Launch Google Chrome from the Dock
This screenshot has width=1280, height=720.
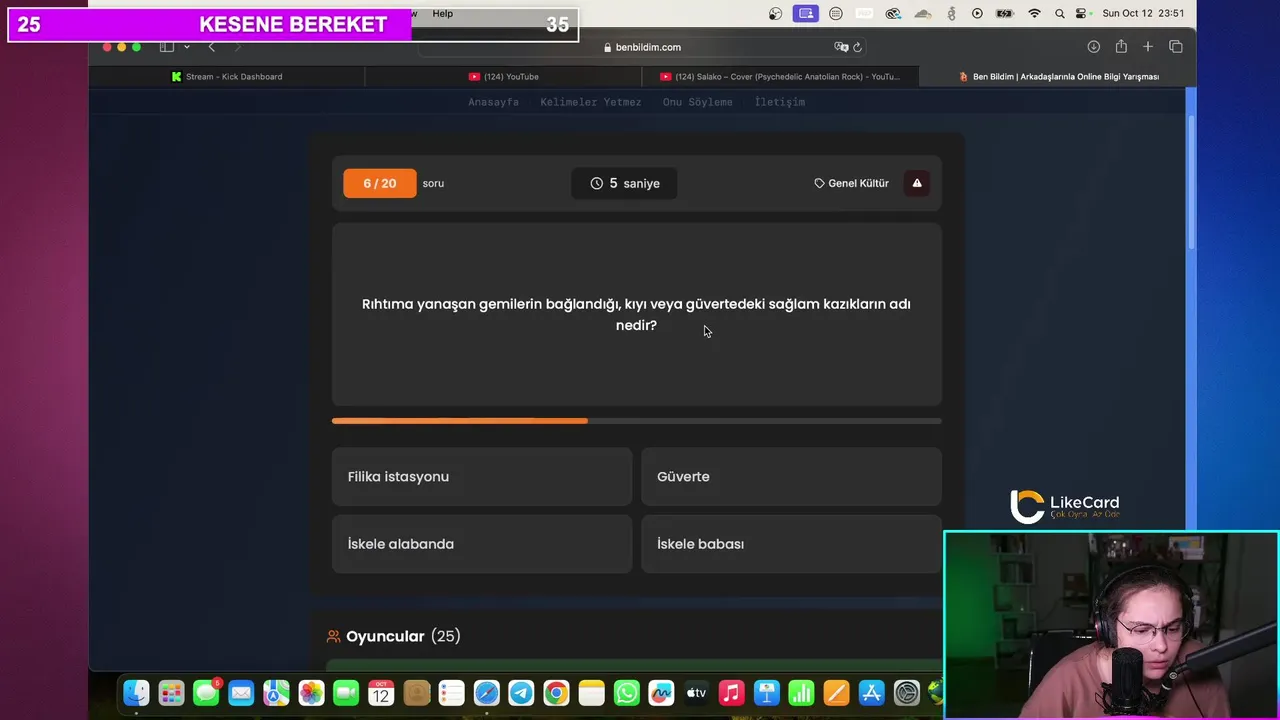tap(556, 693)
